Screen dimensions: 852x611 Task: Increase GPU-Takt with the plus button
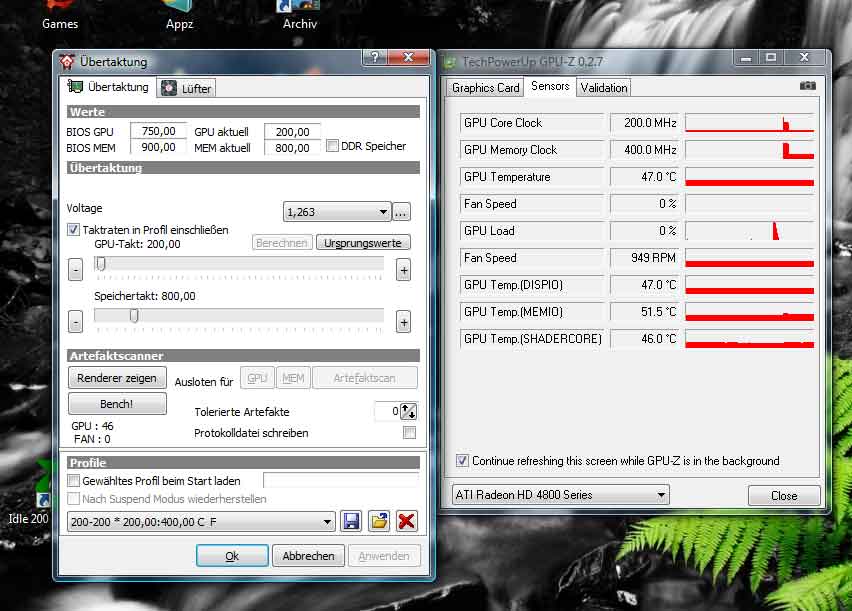pos(403,270)
